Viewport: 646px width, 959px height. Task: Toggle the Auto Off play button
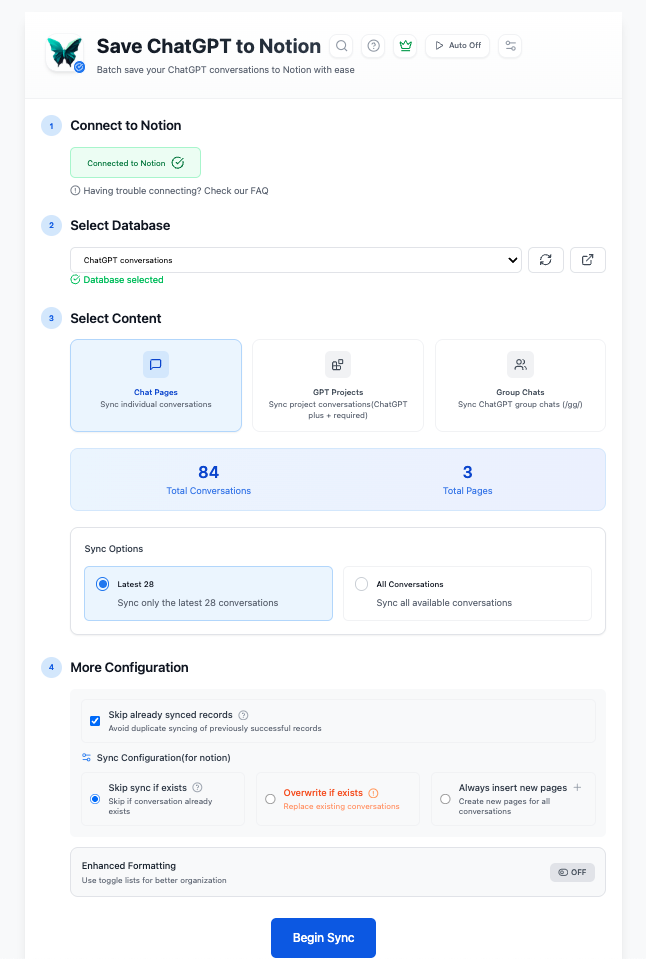point(458,46)
